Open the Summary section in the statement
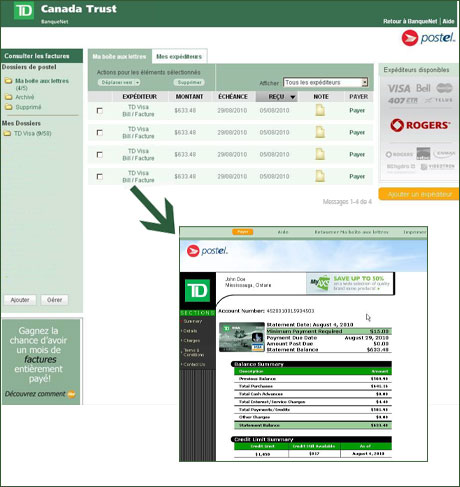The height and width of the screenshot is (487, 460). (192, 321)
